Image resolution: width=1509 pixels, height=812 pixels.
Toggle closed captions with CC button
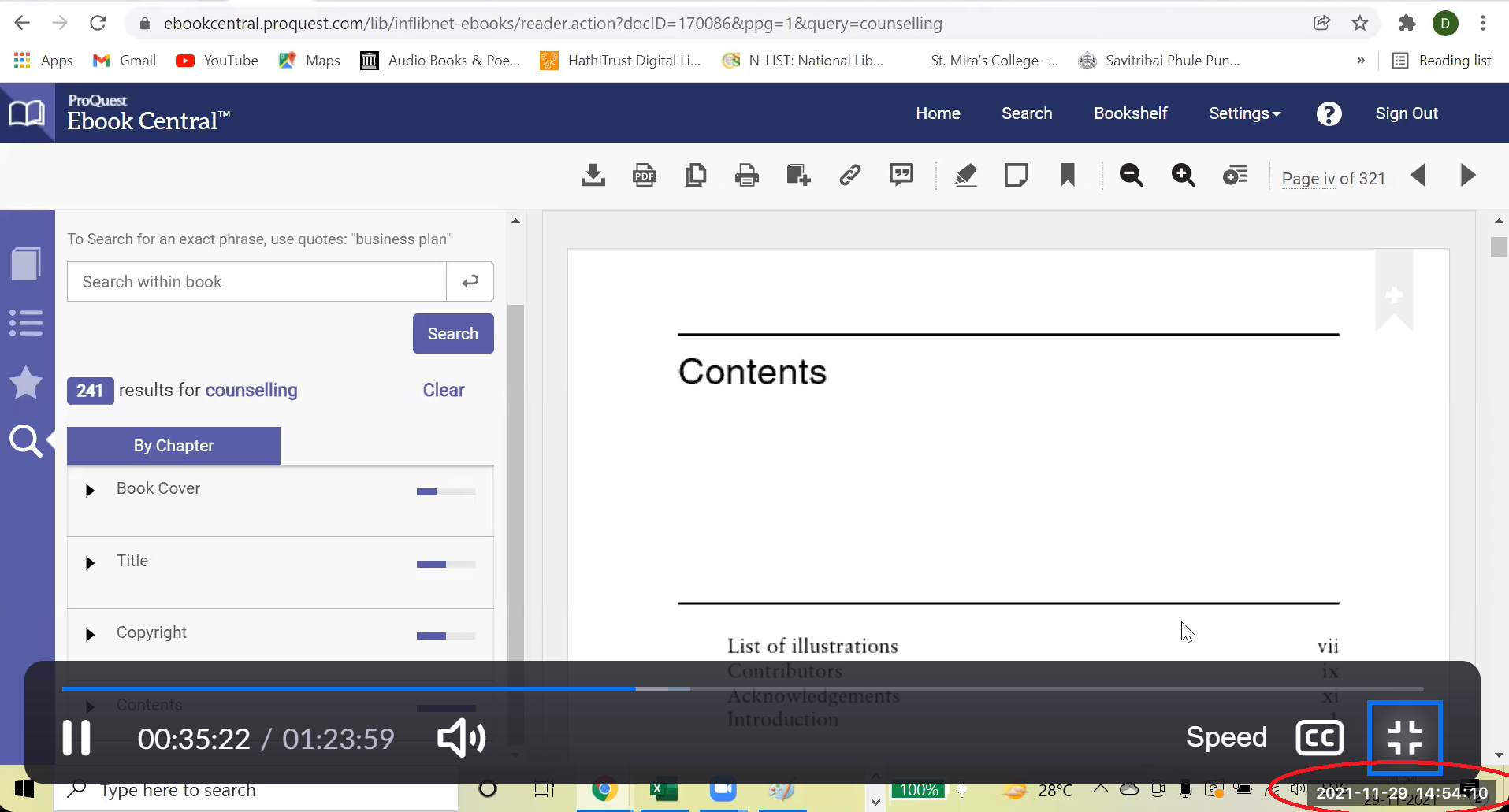click(1319, 738)
